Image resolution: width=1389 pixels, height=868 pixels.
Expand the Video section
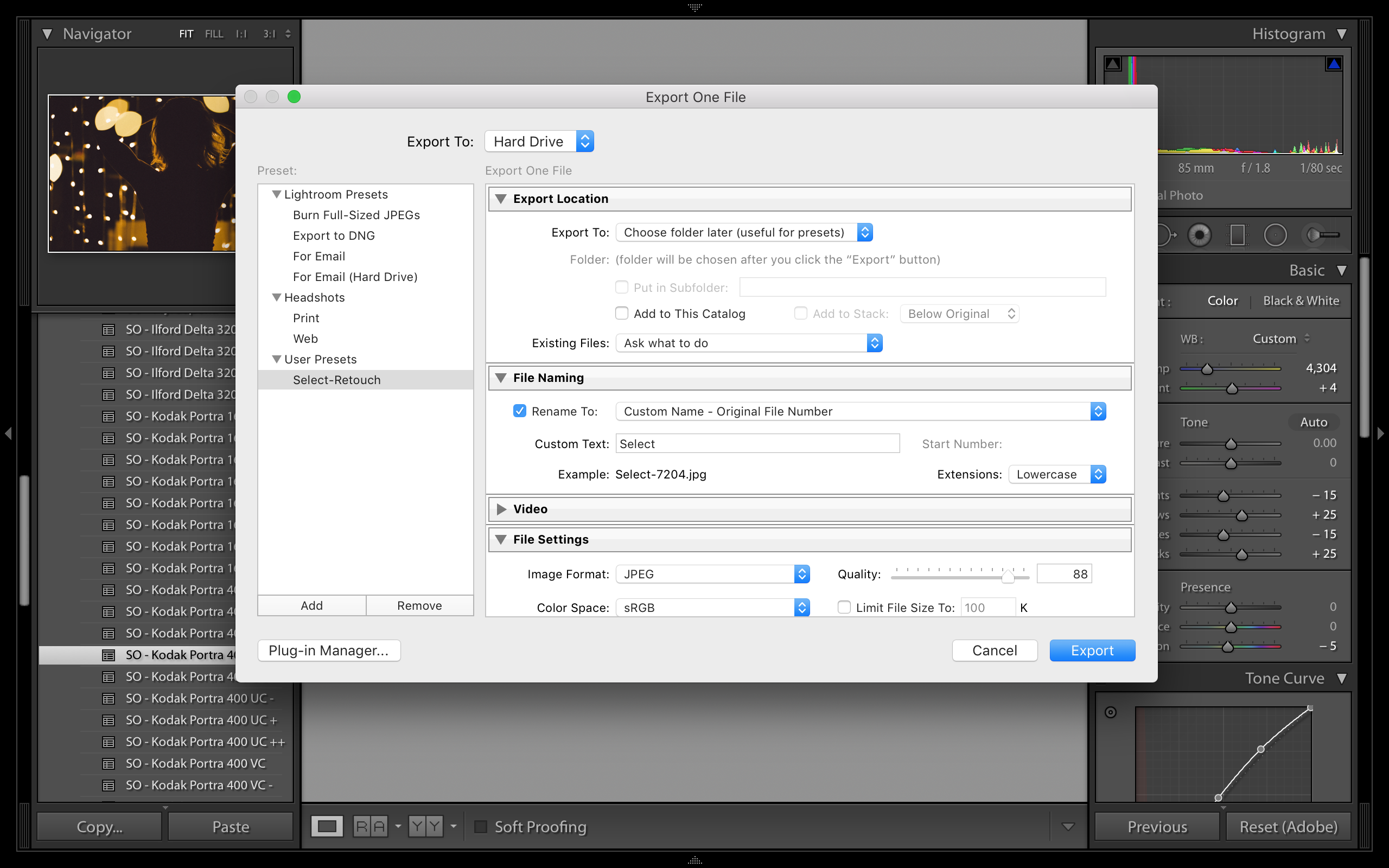(x=501, y=509)
